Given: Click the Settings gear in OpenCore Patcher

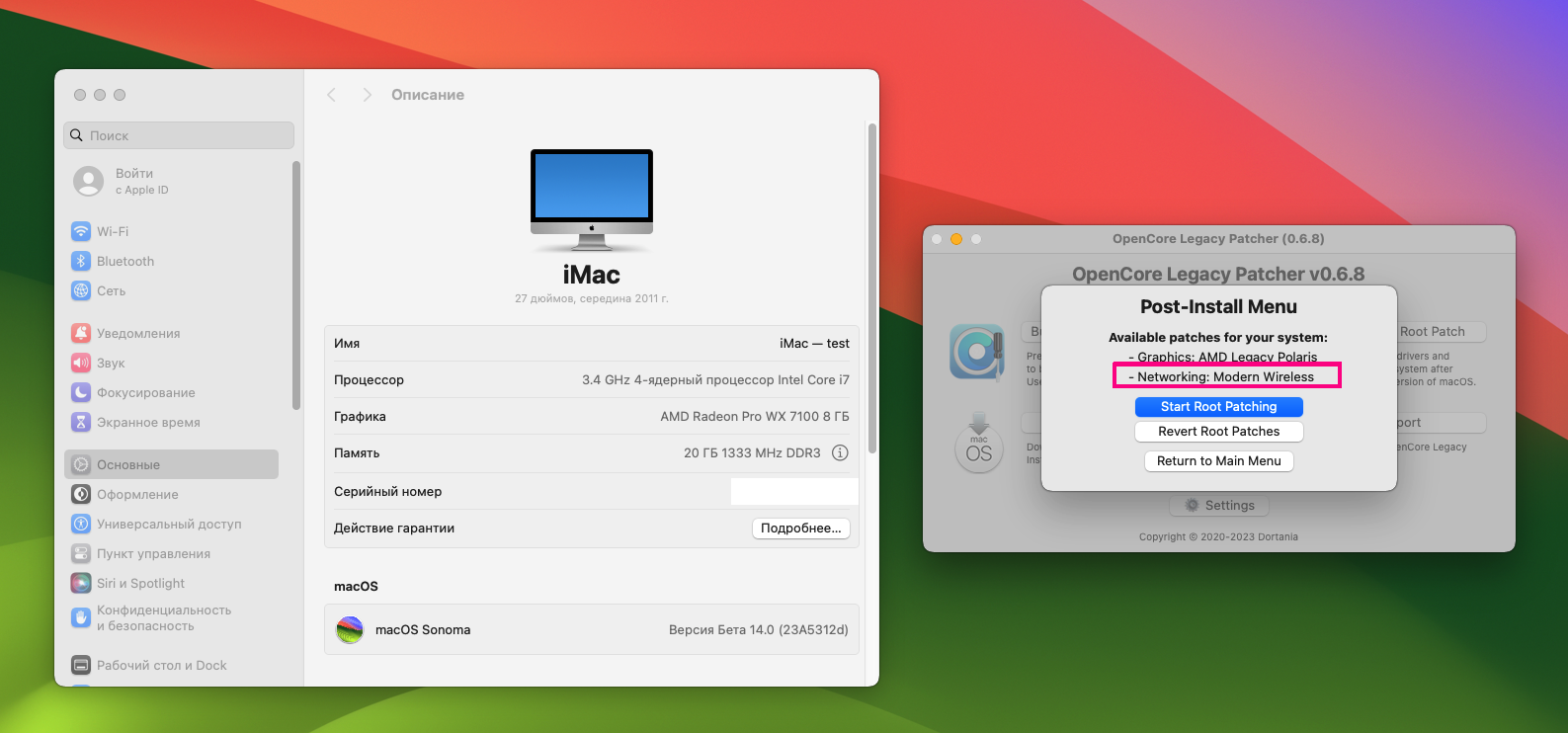Looking at the screenshot, I should 1193,505.
